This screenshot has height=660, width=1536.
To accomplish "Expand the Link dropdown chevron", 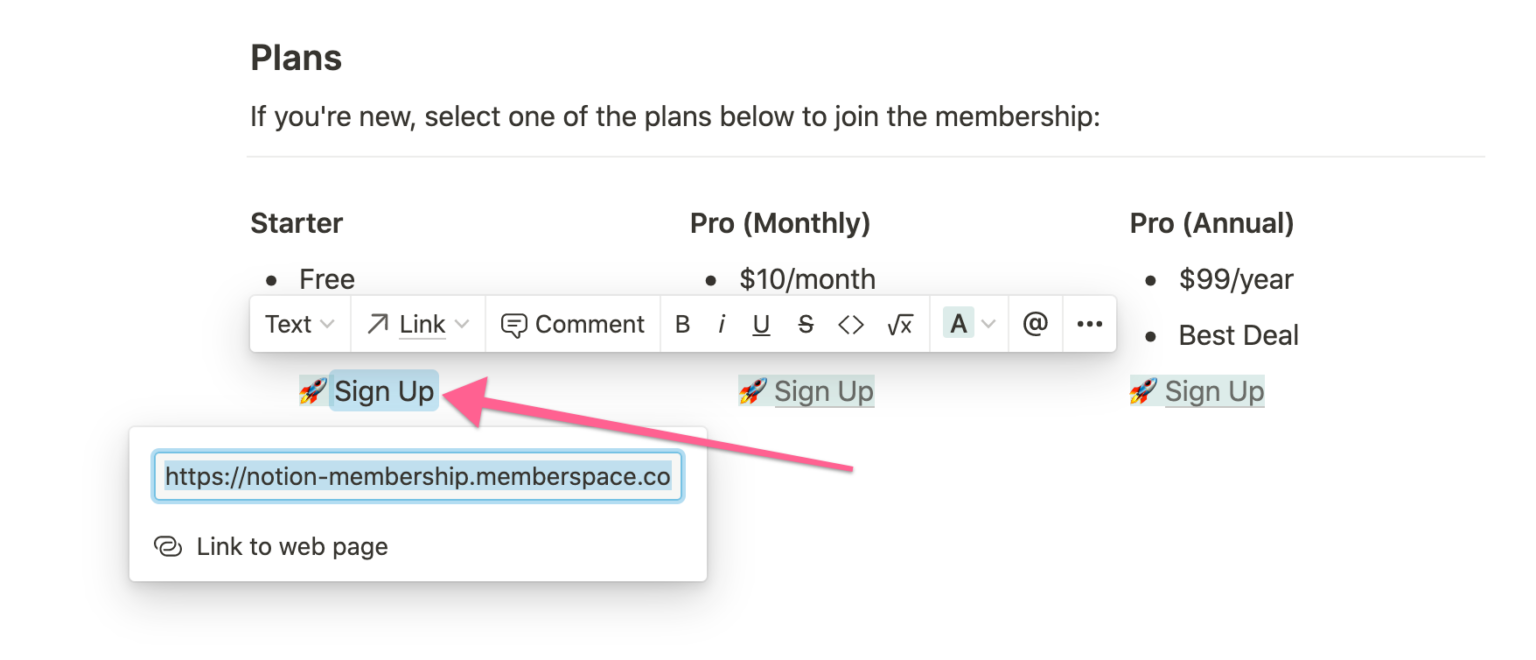I will coord(460,323).
